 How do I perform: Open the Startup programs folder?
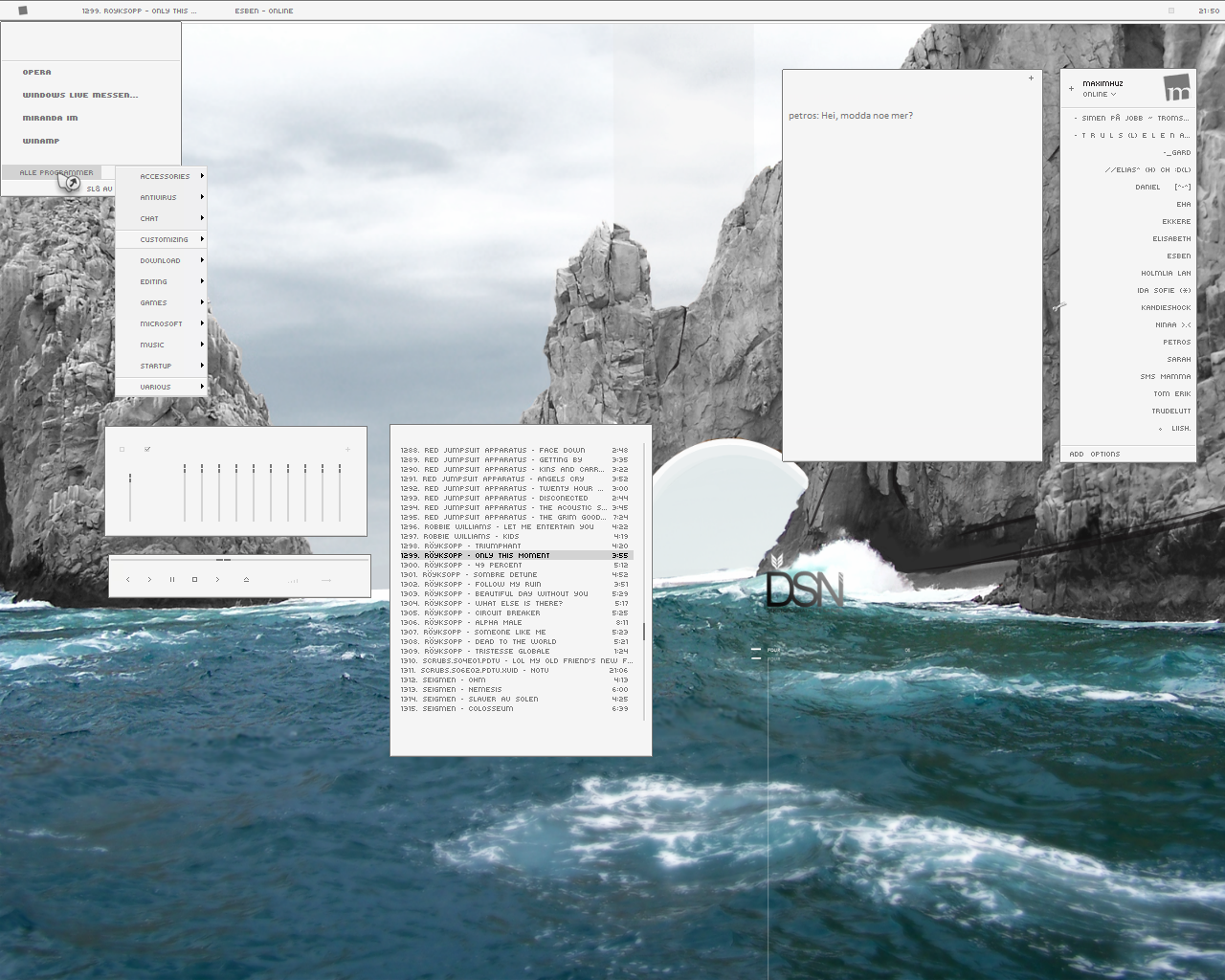[161, 366]
